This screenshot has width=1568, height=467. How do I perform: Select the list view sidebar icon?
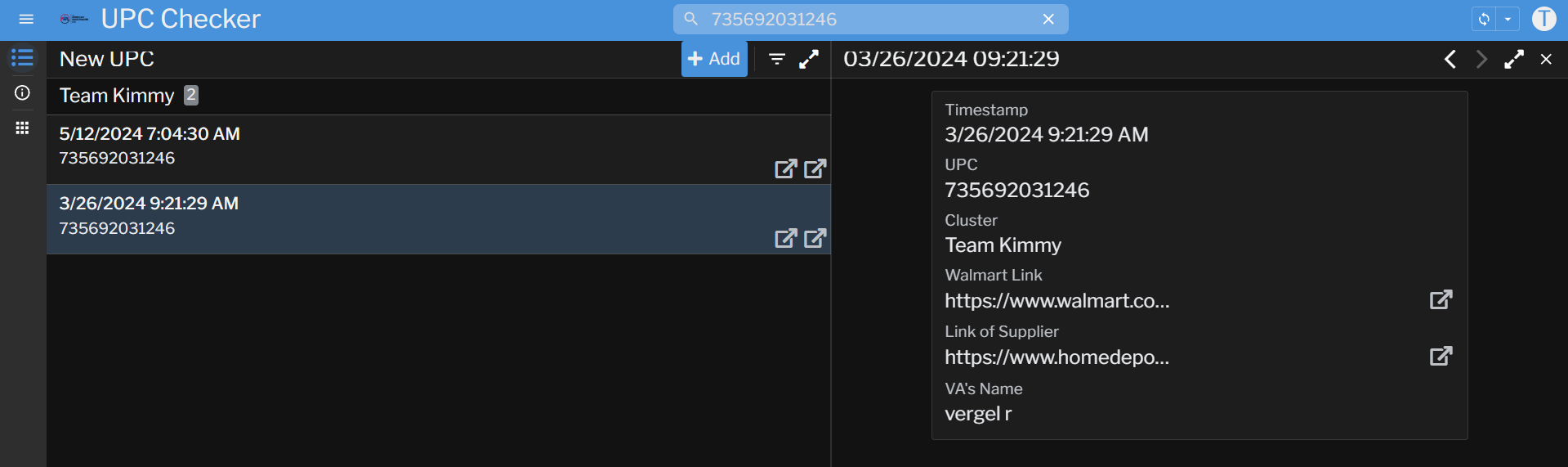coord(22,58)
